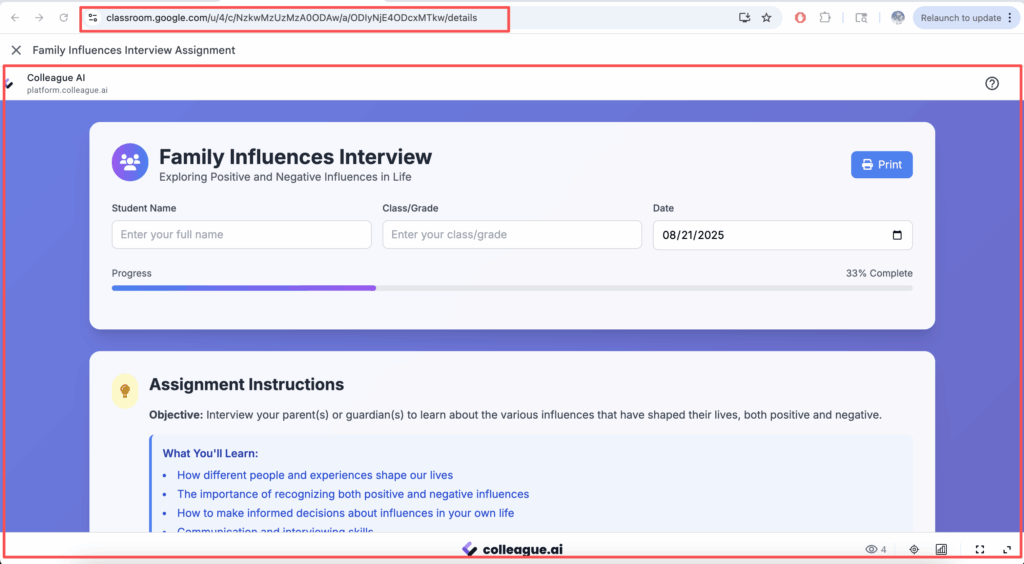Open the Chrome profile avatar
Viewport: 1024px width, 564px height.
(x=897, y=18)
